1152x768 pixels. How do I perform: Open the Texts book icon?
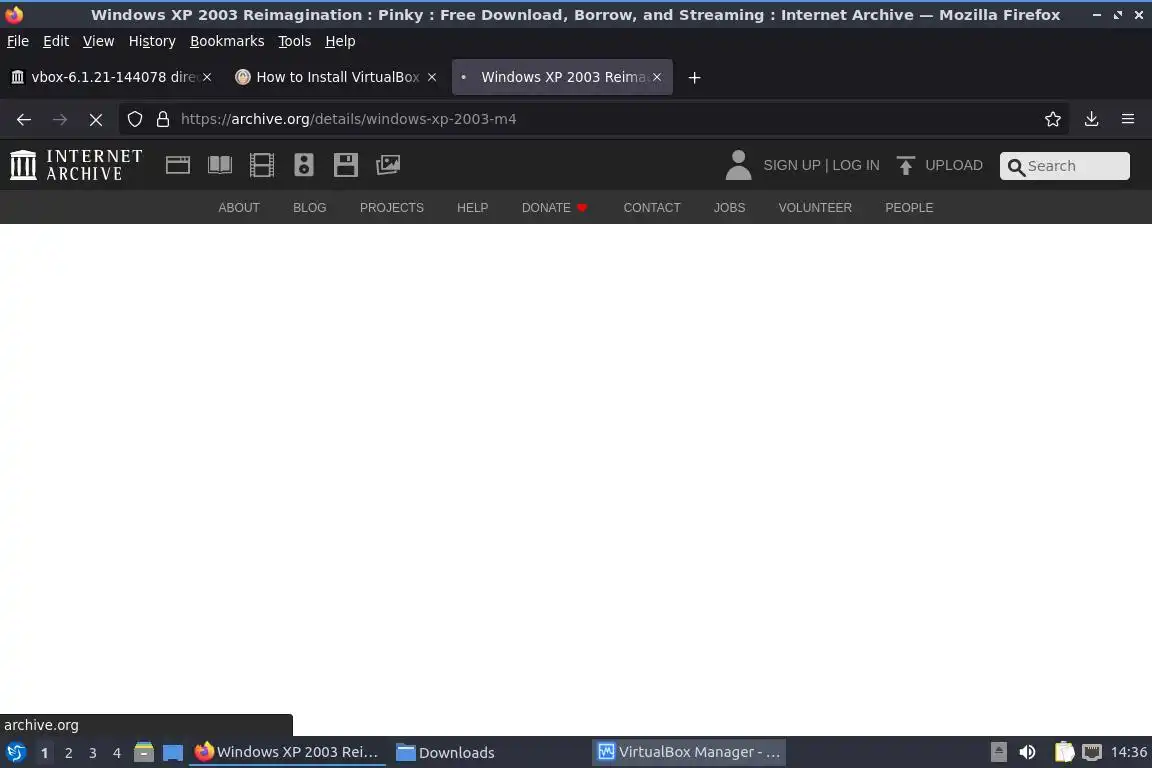pos(220,165)
